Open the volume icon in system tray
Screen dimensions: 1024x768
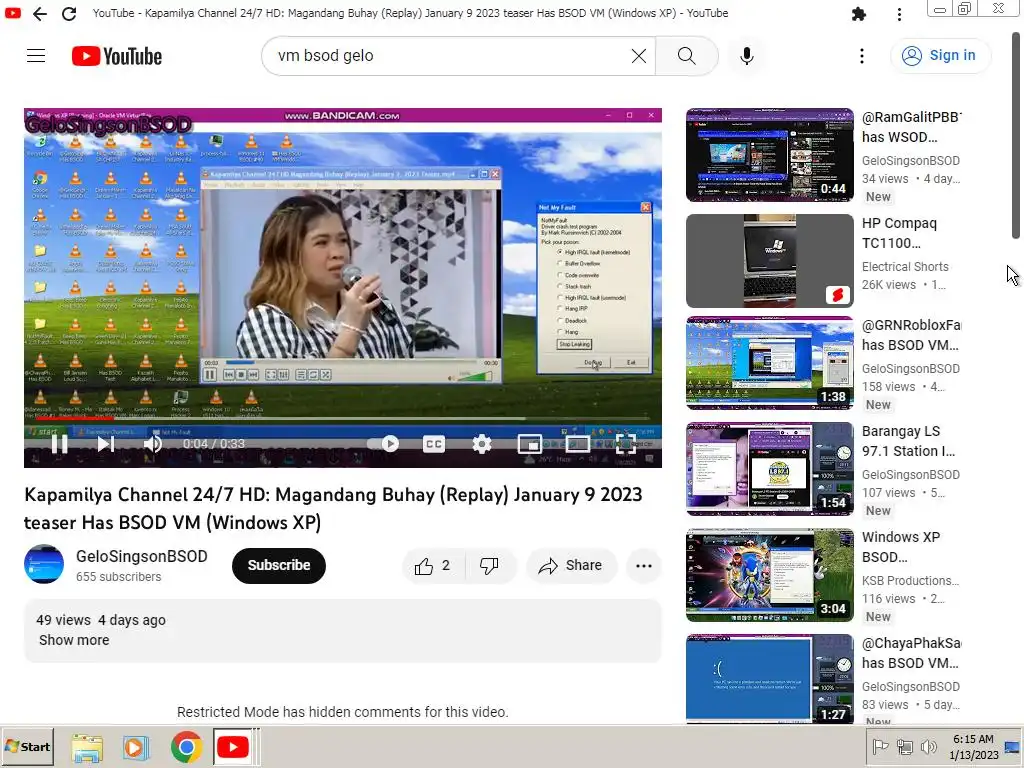tap(928, 746)
